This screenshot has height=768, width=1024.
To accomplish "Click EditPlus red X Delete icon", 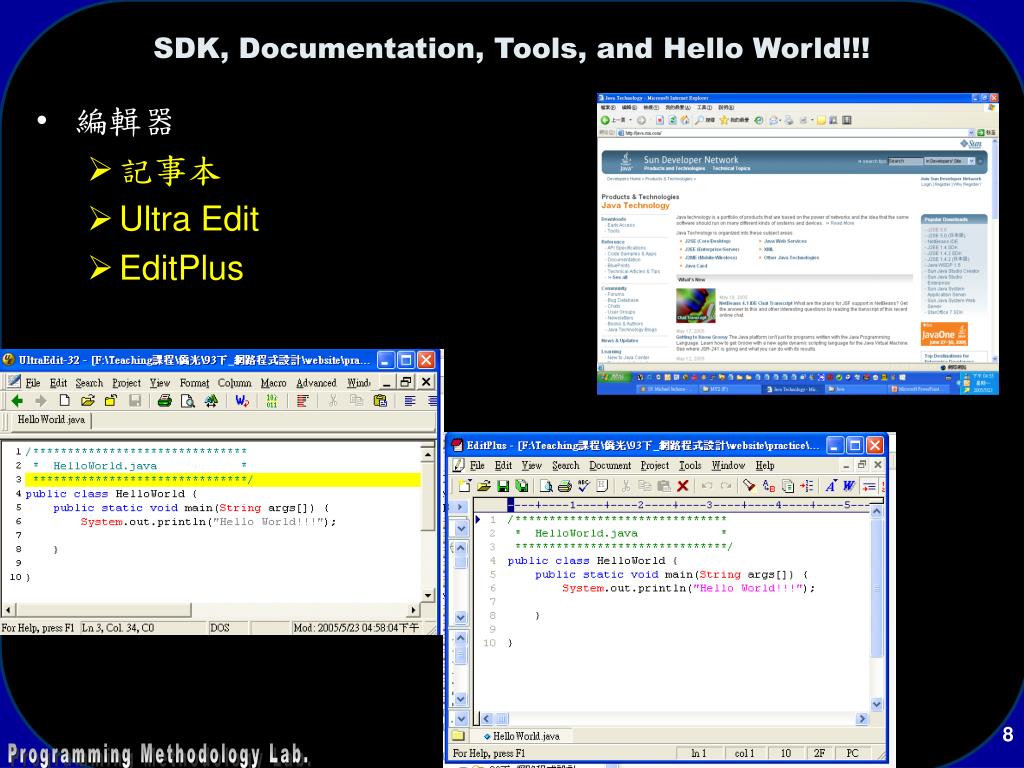I will (683, 485).
